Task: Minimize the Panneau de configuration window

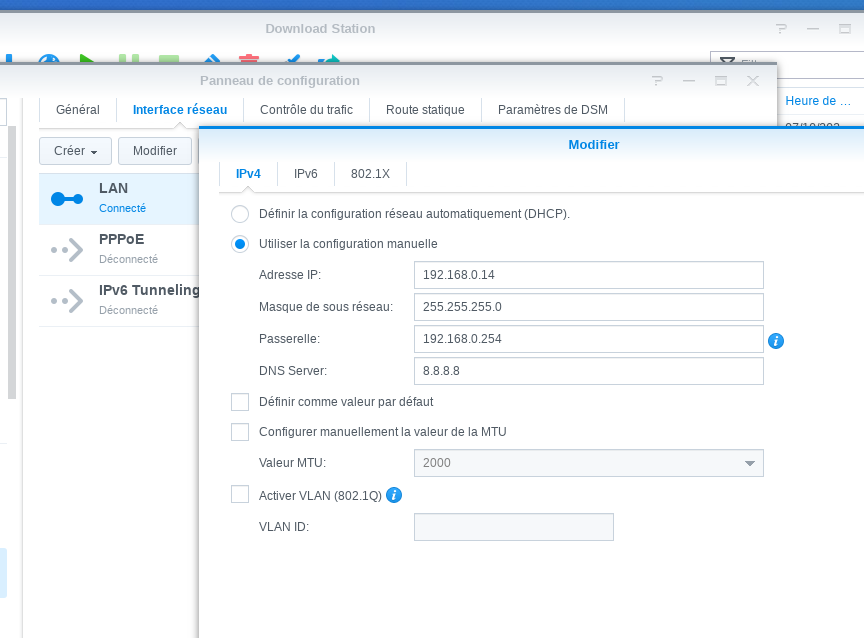Action: (689, 81)
